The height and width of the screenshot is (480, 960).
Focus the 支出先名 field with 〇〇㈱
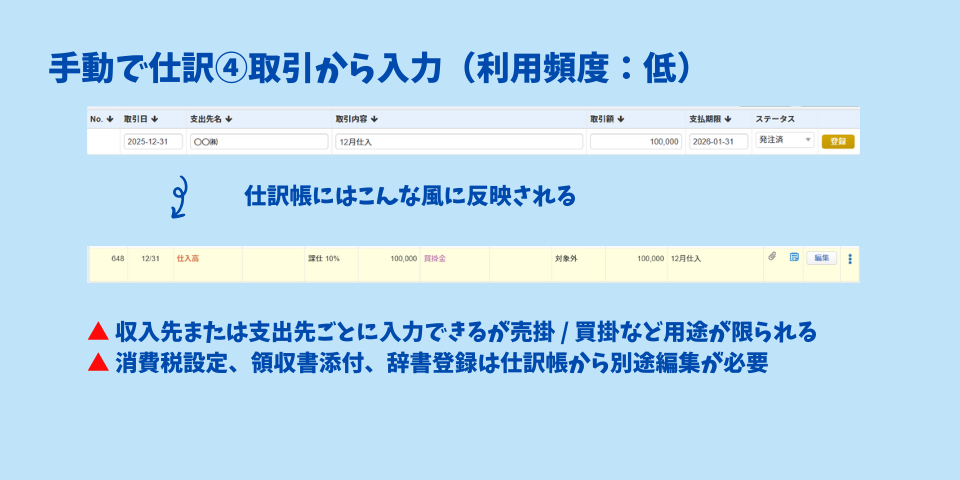coord(259,141)
